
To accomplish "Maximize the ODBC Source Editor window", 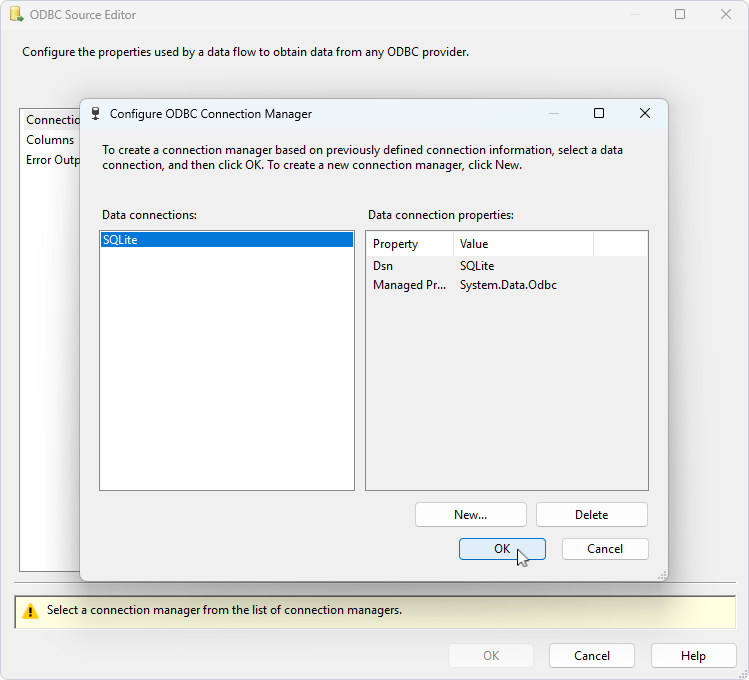I will click(680, 15).
